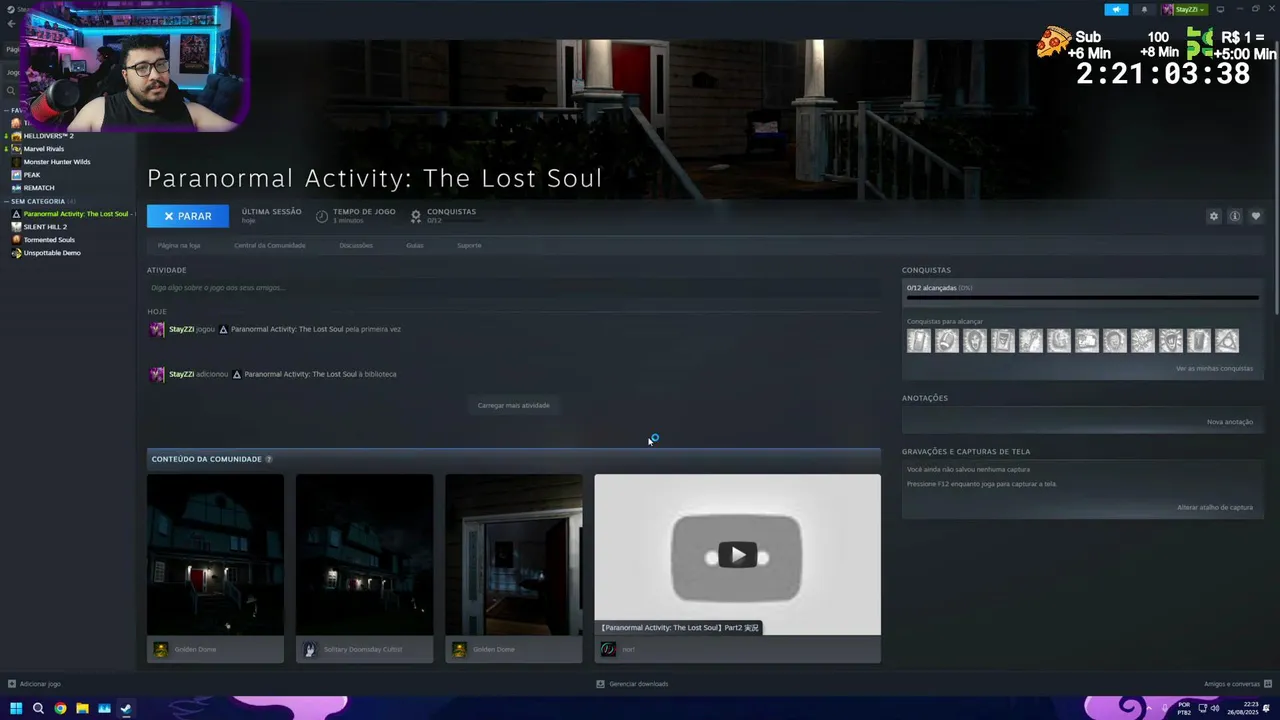Click Alterar atalho de captura
This screenshot has height=720, width=1280.
1215,507
